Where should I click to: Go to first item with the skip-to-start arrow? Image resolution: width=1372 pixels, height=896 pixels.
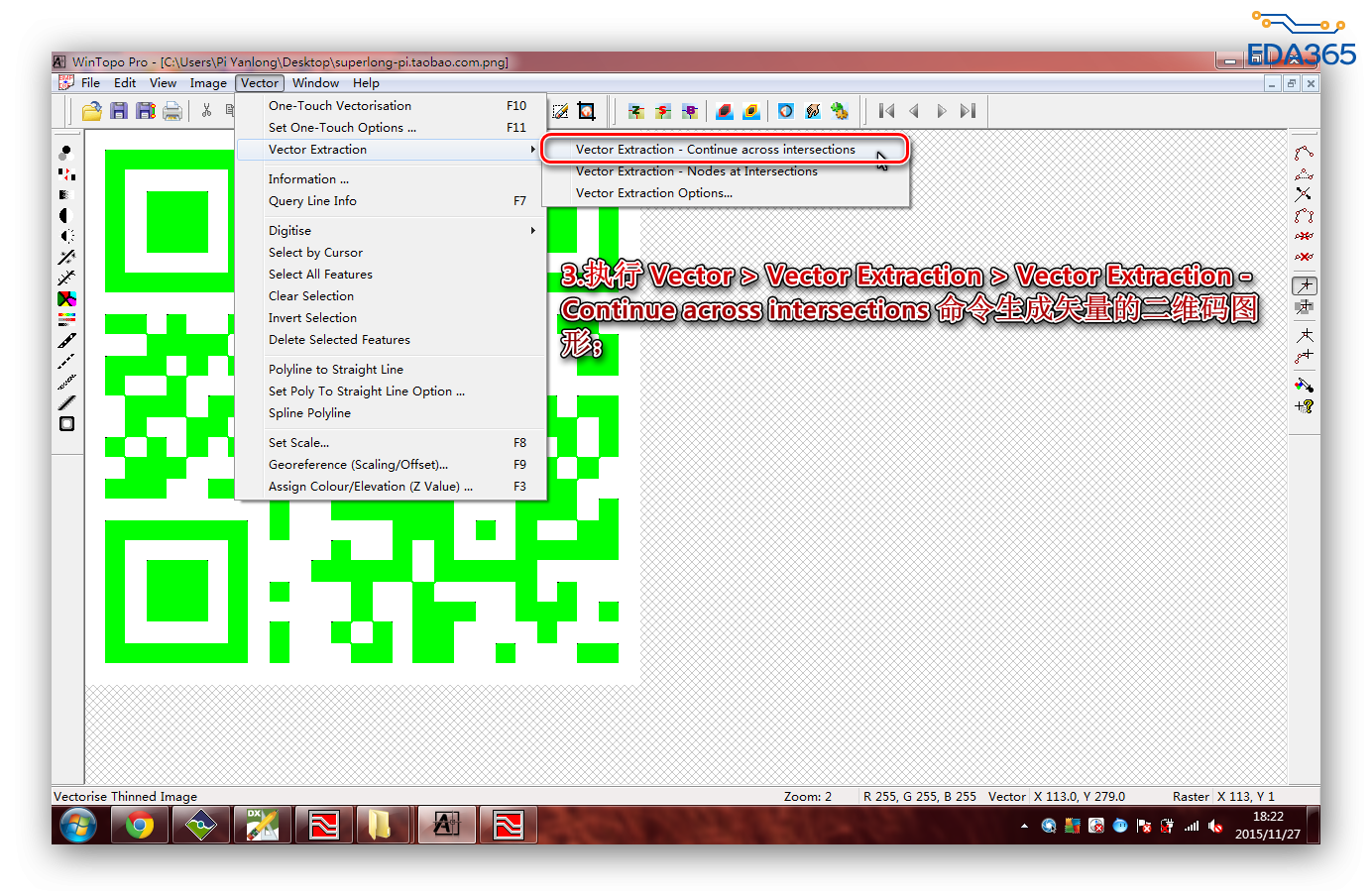click(886, 111)
